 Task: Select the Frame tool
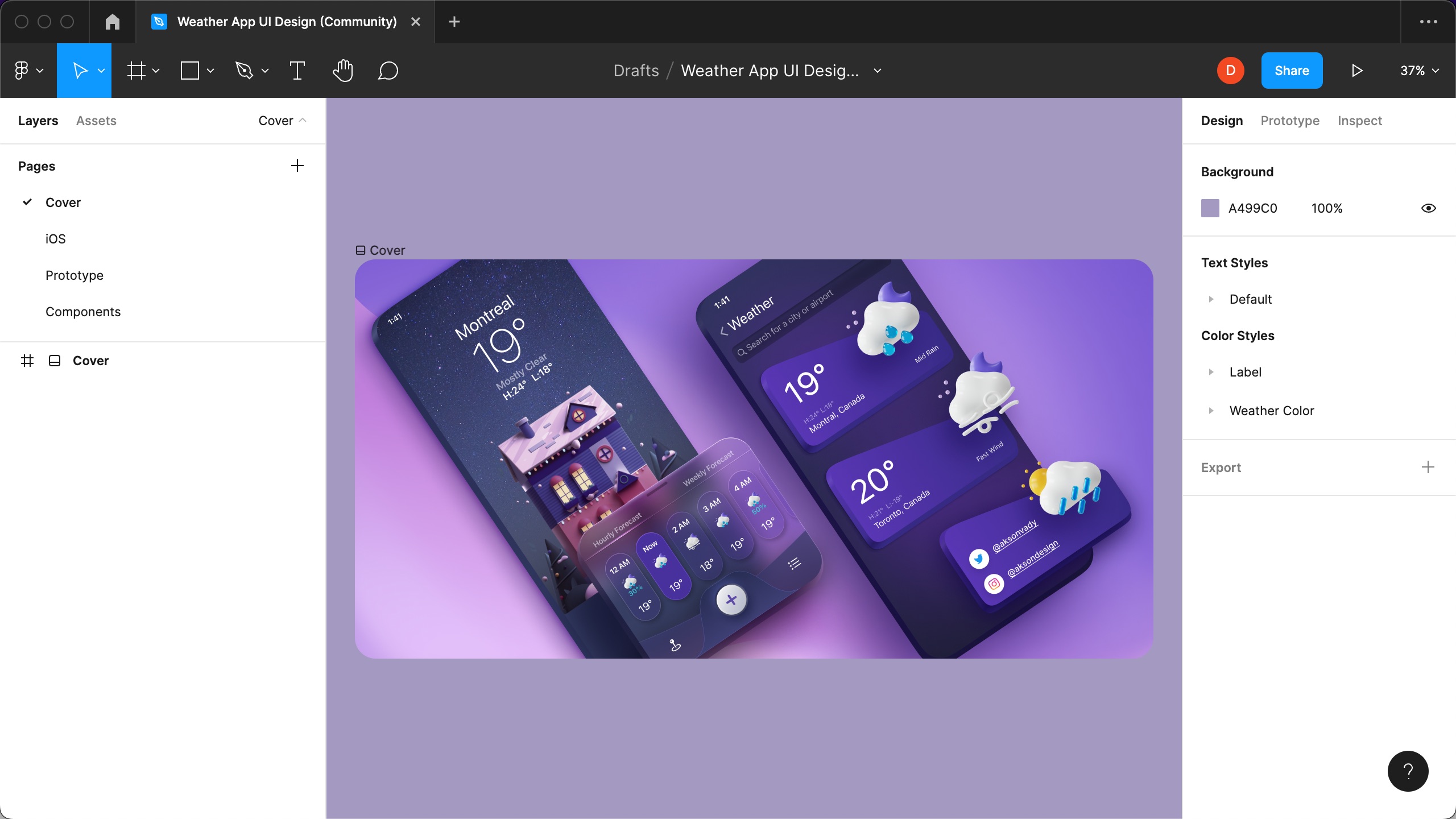click(x=136, y=71)
